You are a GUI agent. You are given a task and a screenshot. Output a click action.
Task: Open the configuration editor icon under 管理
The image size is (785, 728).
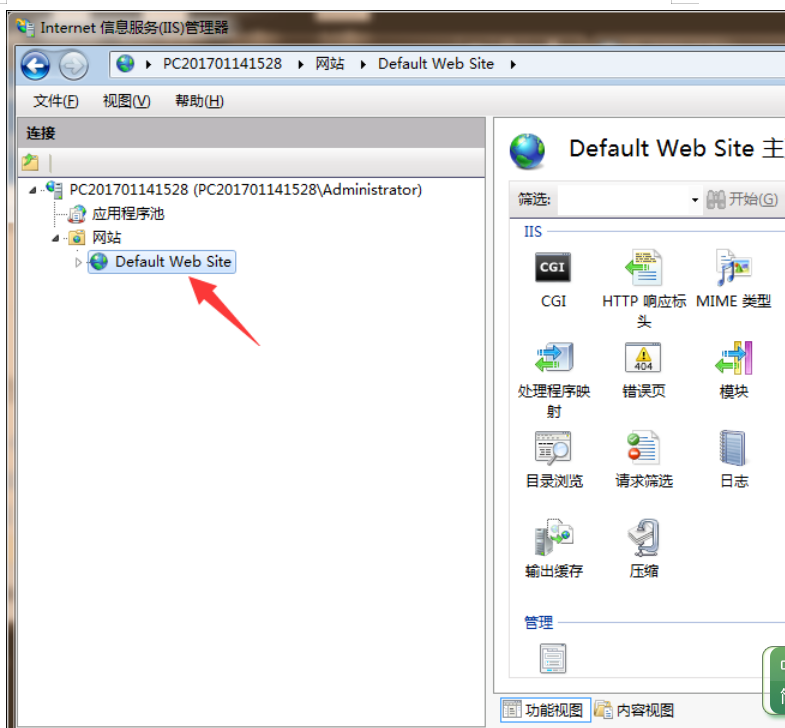click(x=553, y=658)
